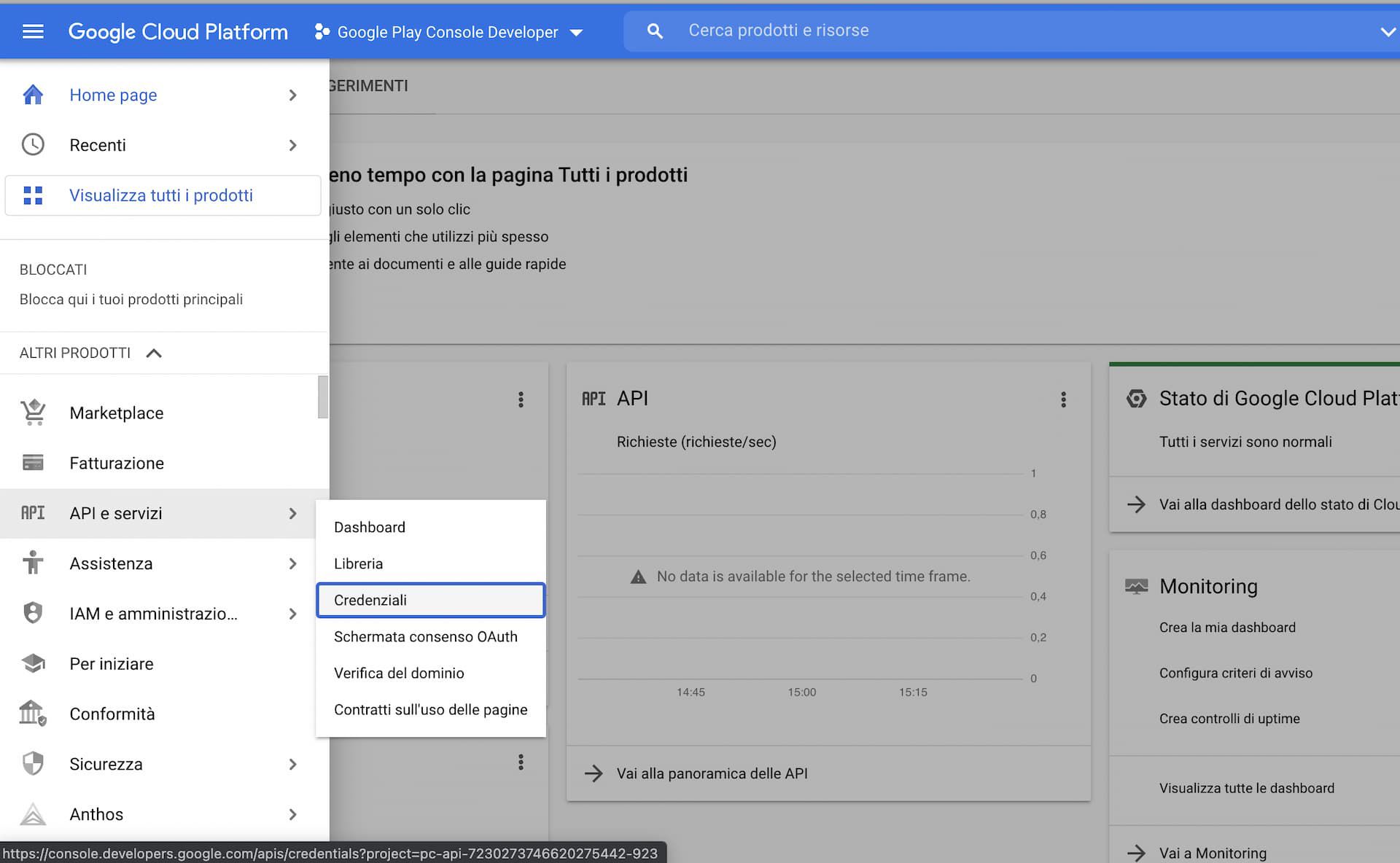The image size is (1400, 863).
Task: Click the Marketplace cart icon
Action: (33, 413)
